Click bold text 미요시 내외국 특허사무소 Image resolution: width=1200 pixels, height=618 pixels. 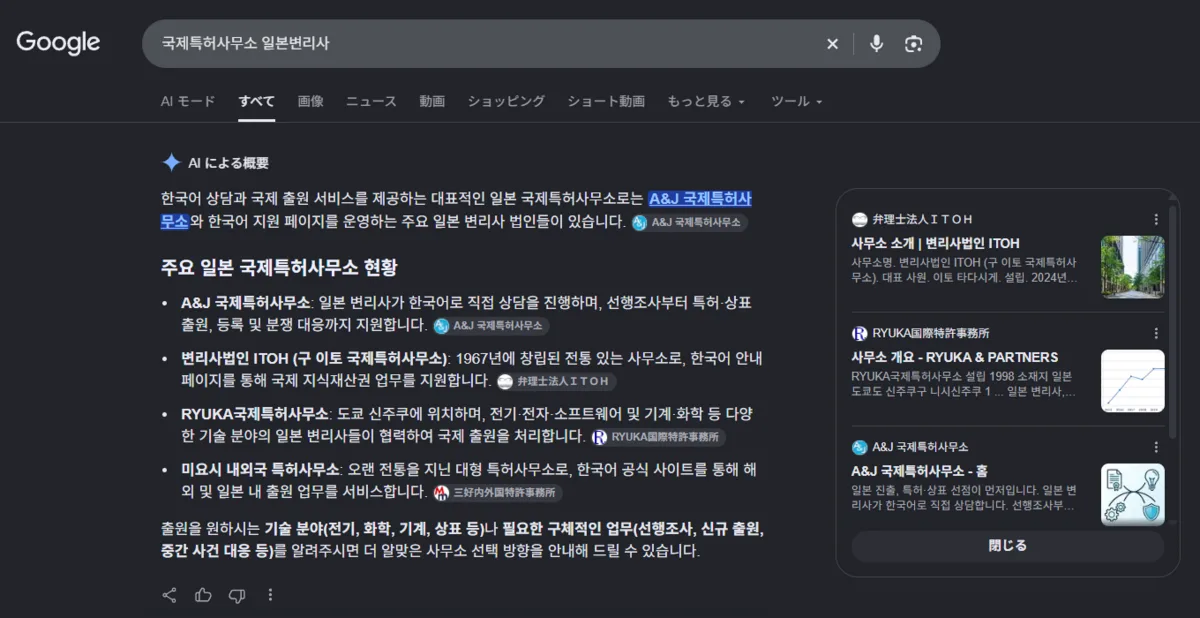coord(260,469)
